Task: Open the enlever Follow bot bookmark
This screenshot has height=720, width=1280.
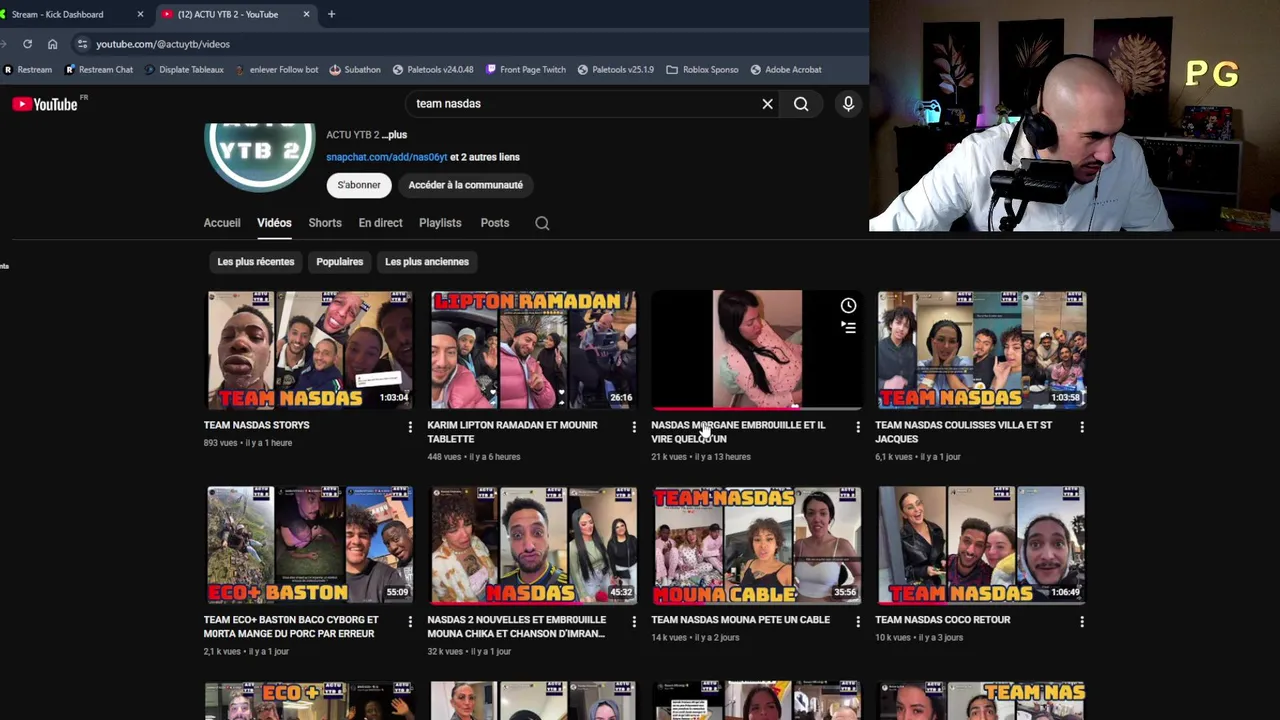Action: click(277, 70)
